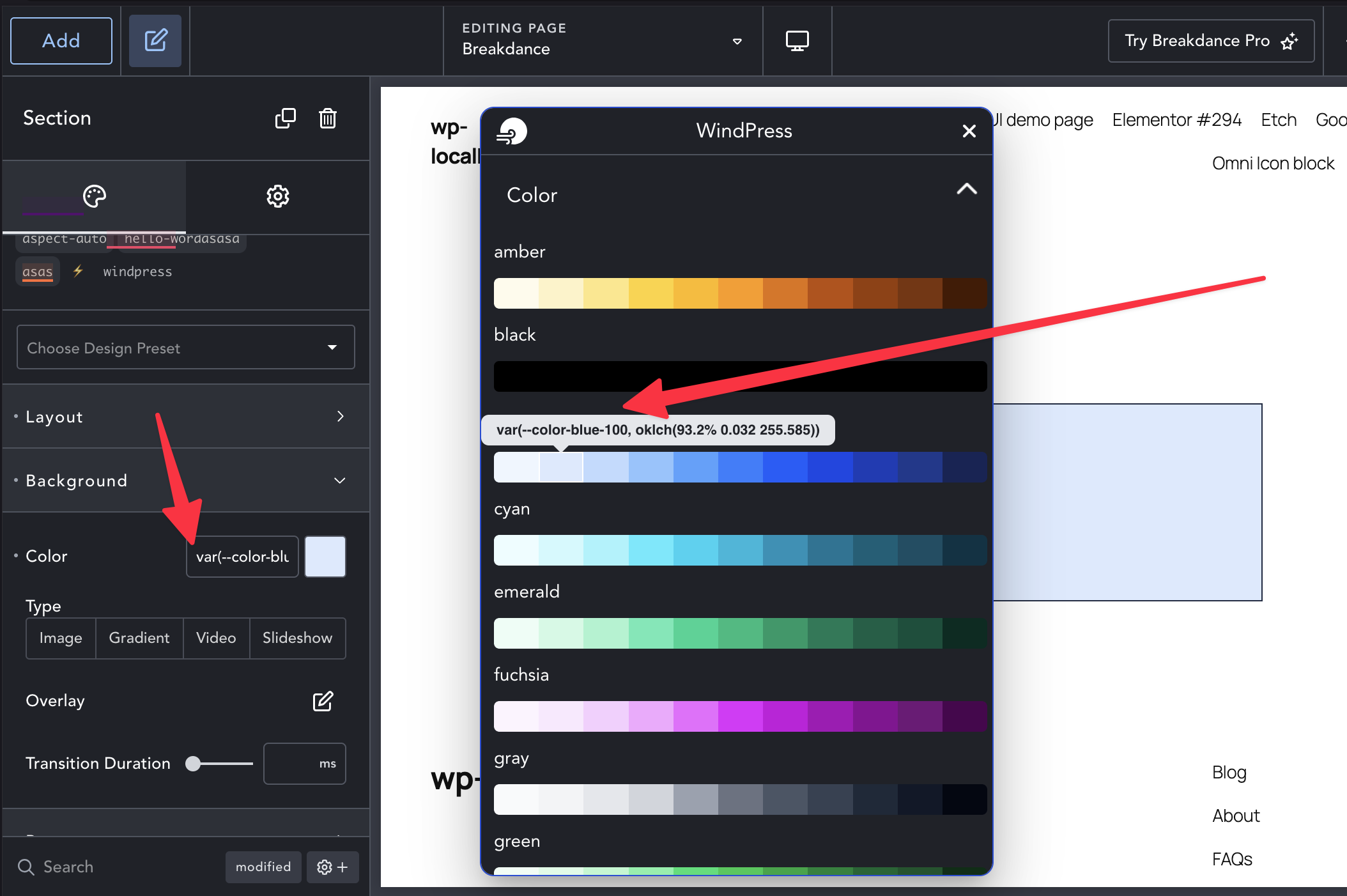Open the FAQs footer link
The image size is (1347, 896).
[x=1232, y=860]
